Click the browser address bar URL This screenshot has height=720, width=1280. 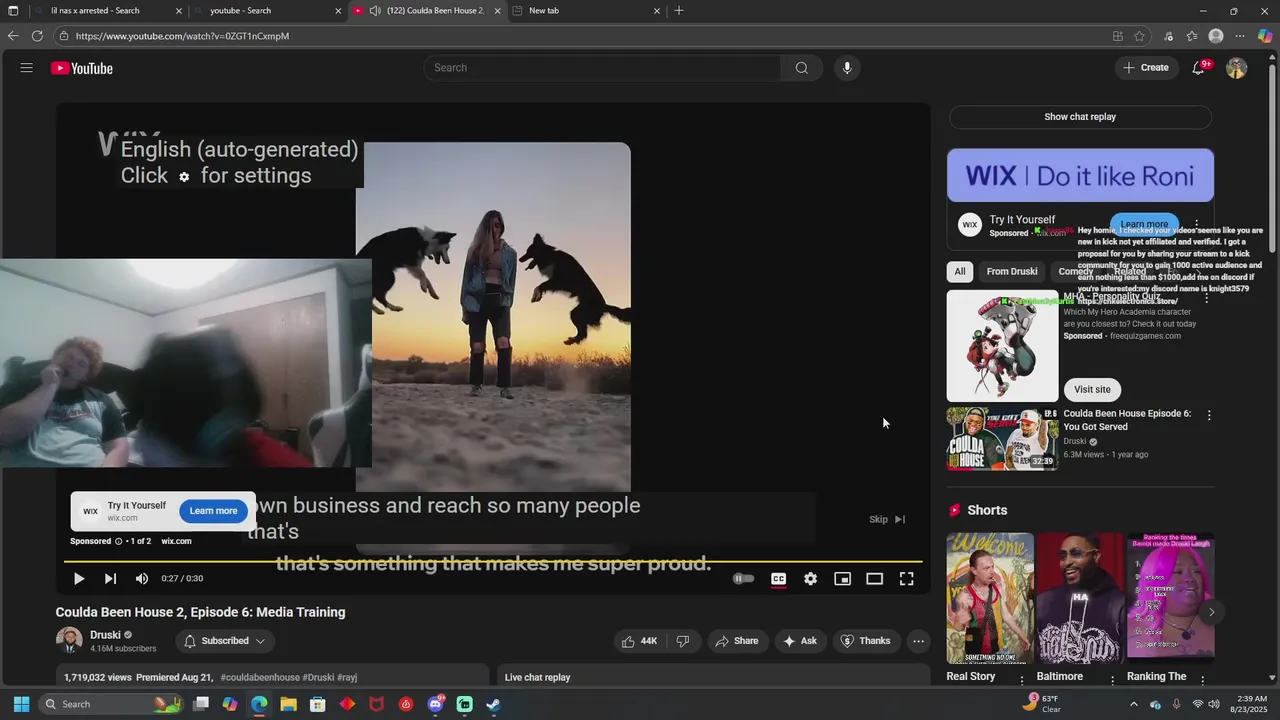pos(182,36)
